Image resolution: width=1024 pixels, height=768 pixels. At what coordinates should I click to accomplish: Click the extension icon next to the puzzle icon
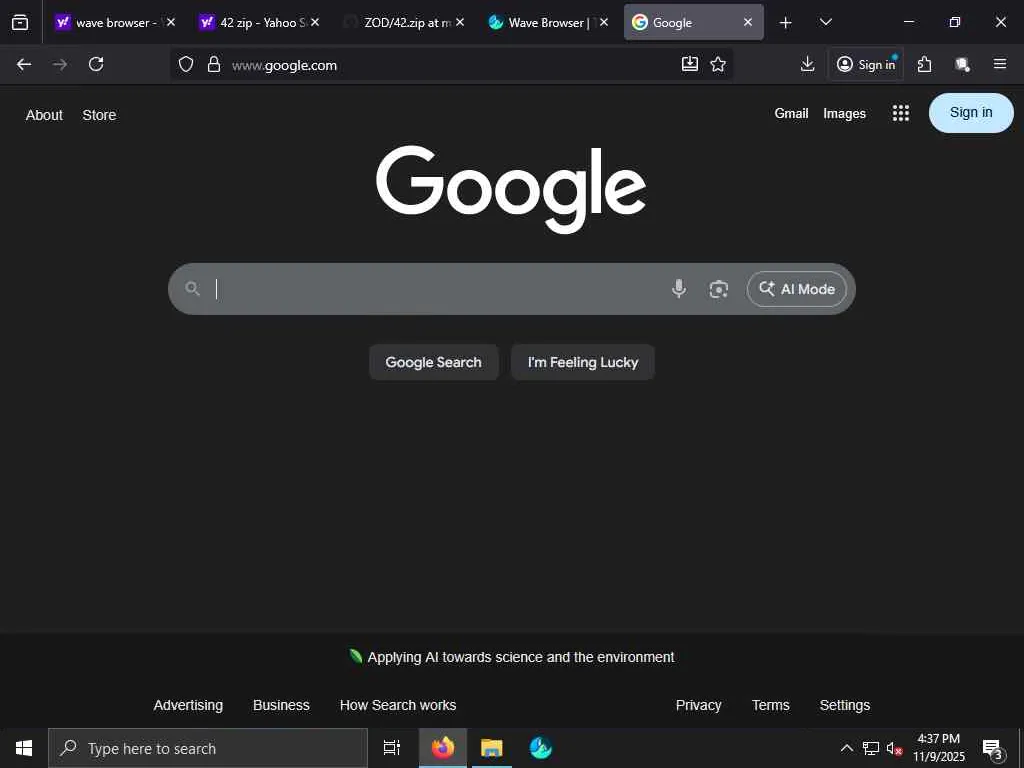click(x=962, y=64)
